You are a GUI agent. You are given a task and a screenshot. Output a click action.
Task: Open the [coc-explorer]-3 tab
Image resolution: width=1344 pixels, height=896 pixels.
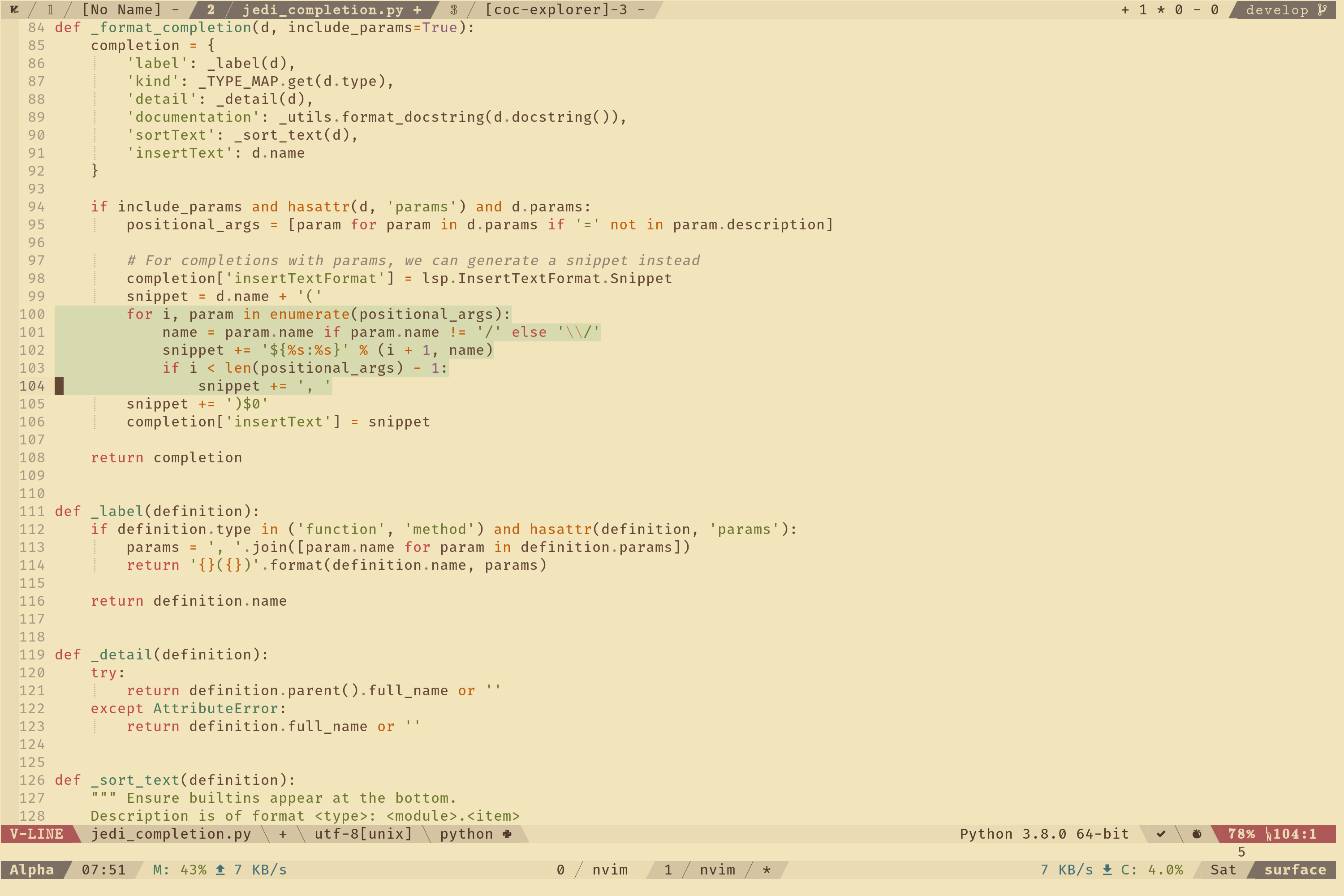[557, 10]
